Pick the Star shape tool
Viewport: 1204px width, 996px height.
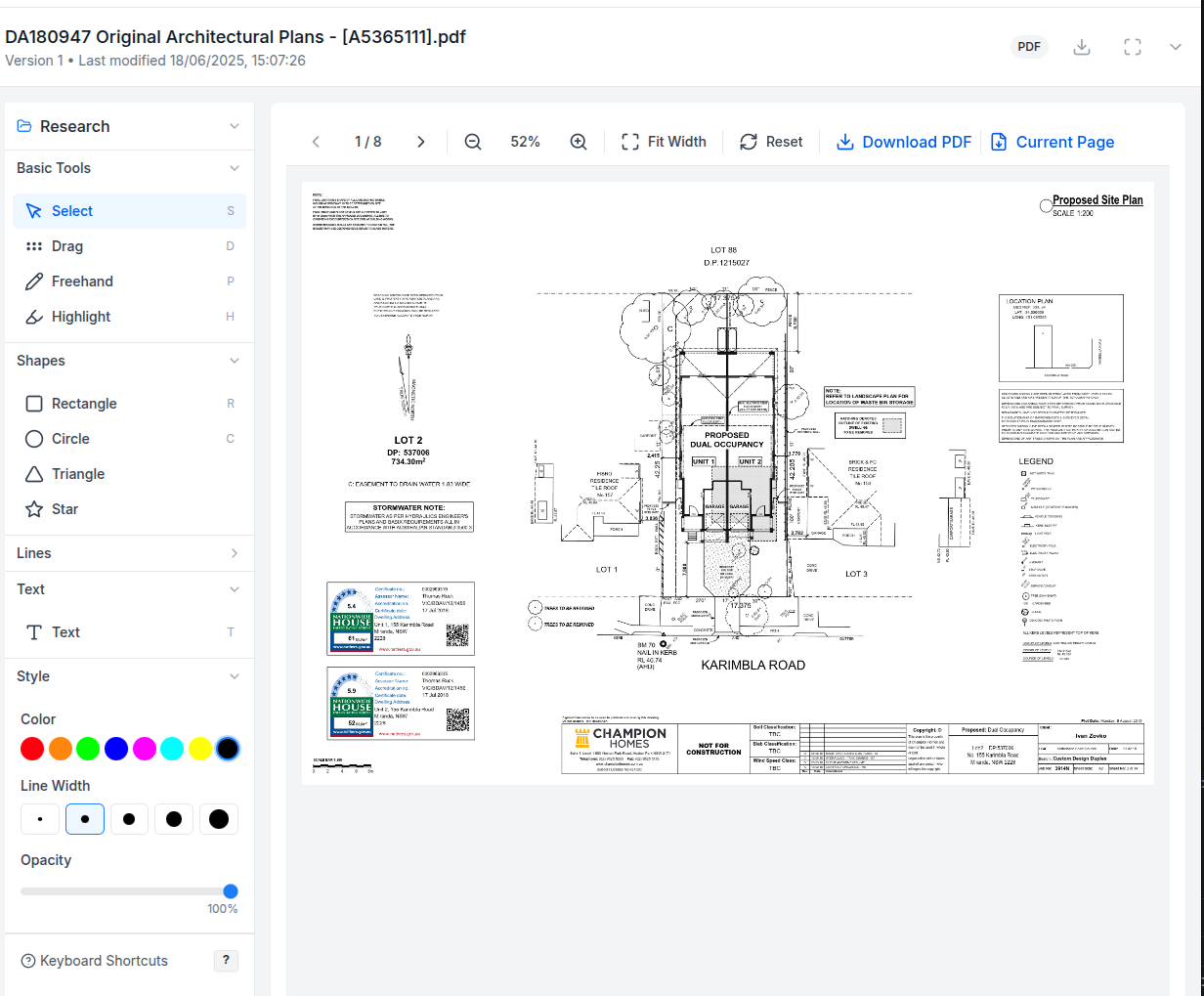pyautogui.click(x=64, y=509)
